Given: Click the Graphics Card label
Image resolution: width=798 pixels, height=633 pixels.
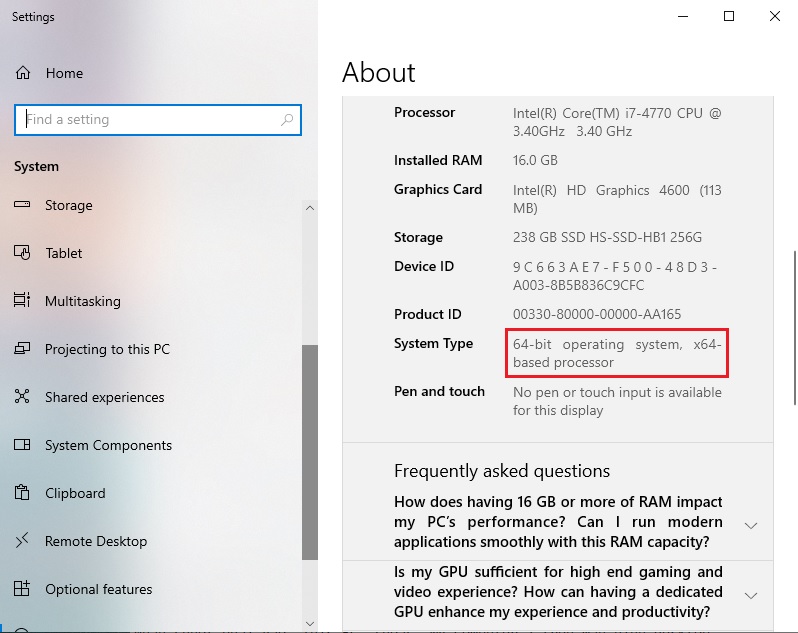Looking at the screenshot, I should [x=438, y=189].
